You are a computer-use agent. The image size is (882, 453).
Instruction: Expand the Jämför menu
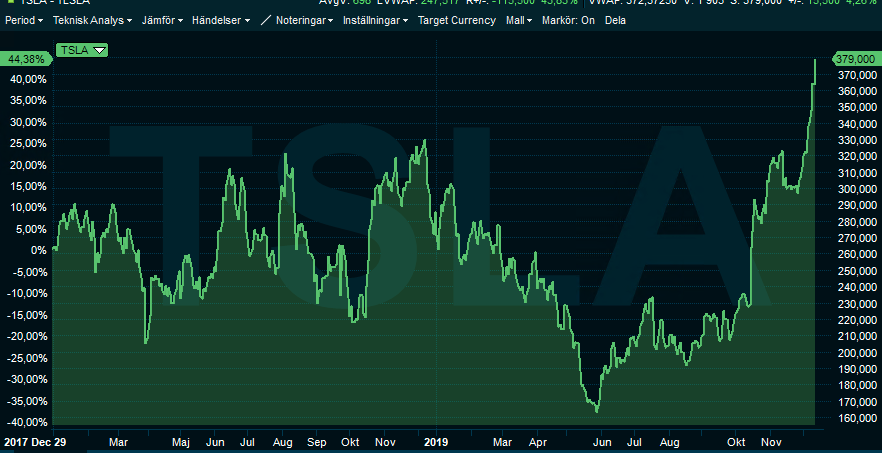[x=162, y=20]
